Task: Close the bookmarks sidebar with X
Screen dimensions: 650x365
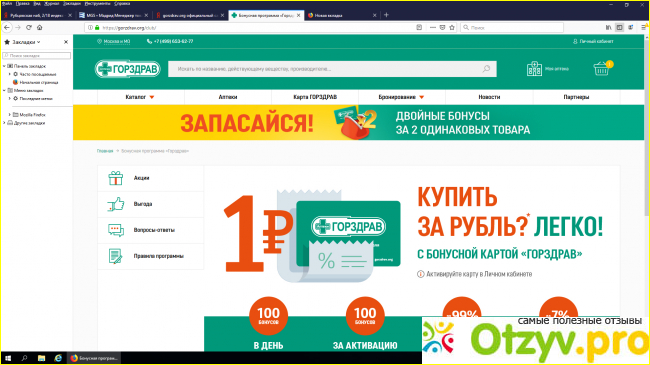Action: (x=66, y=42)
